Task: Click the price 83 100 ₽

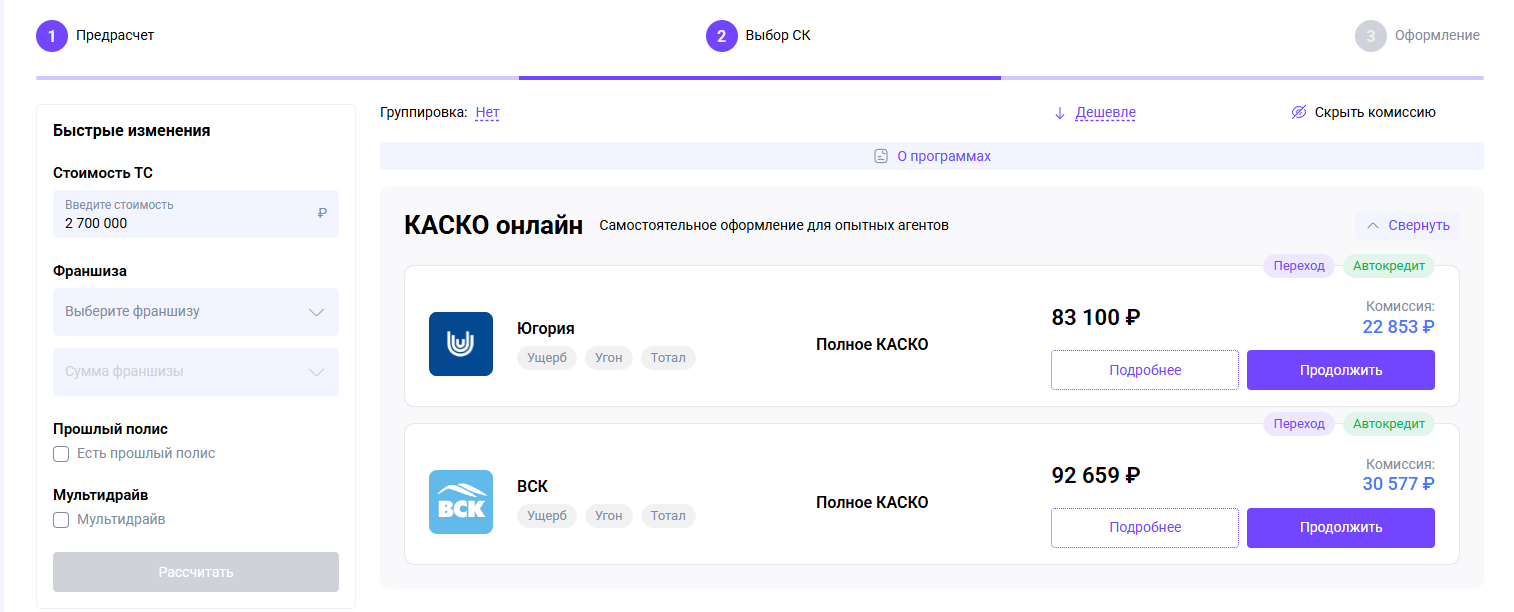Action: [1096, 318]
